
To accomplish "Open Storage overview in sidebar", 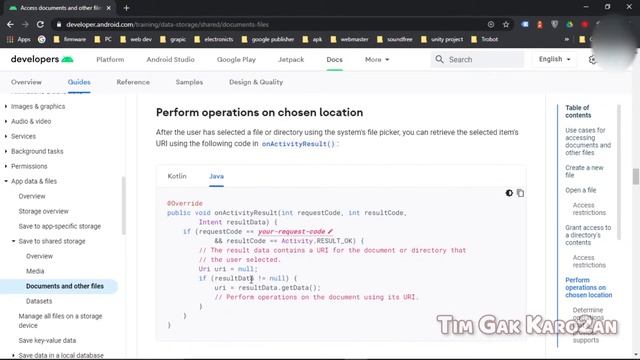I will [43, 211].
